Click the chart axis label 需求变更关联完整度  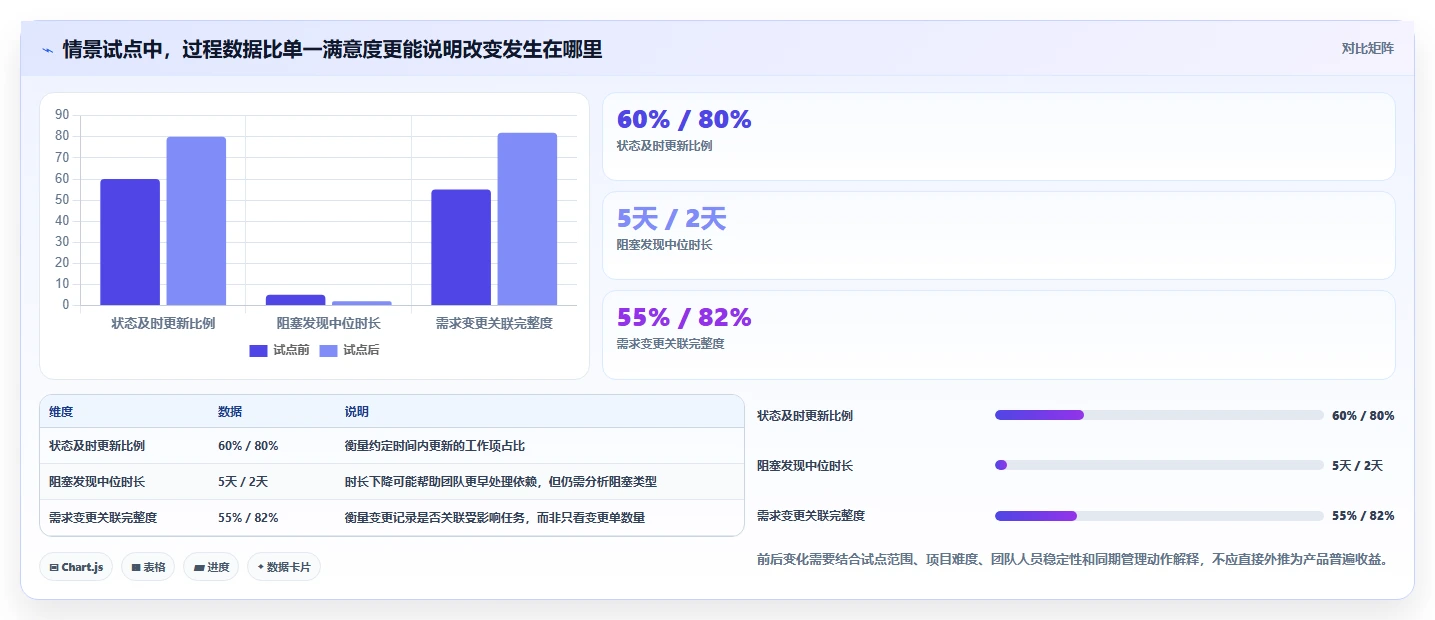pyautogui.click(x=494, y=323)
